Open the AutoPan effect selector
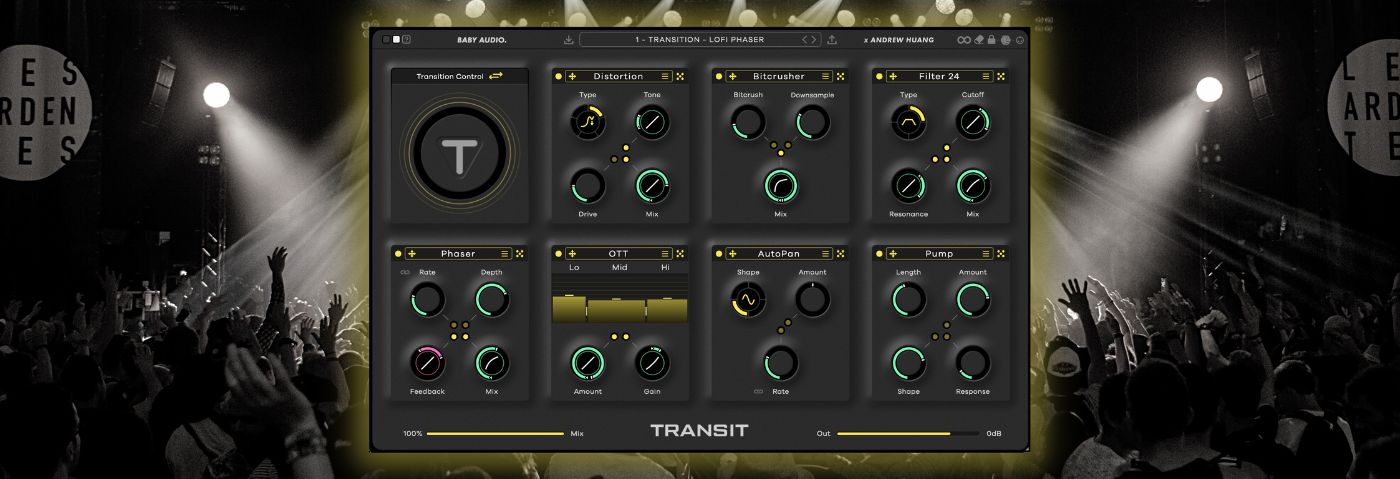This screenshot has width=1400, height=479. (x=778, y=254)
